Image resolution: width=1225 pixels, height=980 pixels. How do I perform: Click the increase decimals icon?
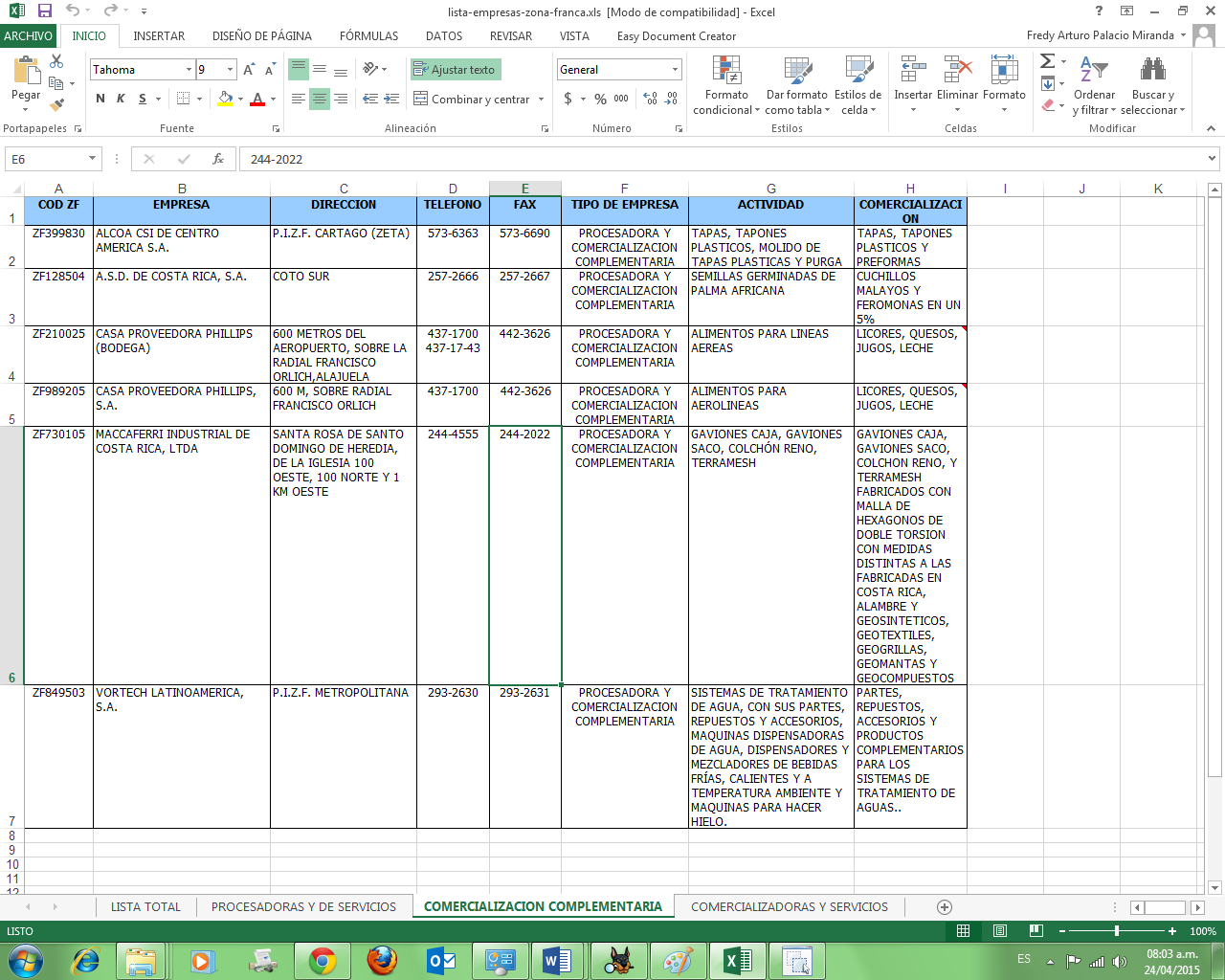(651, 99)
